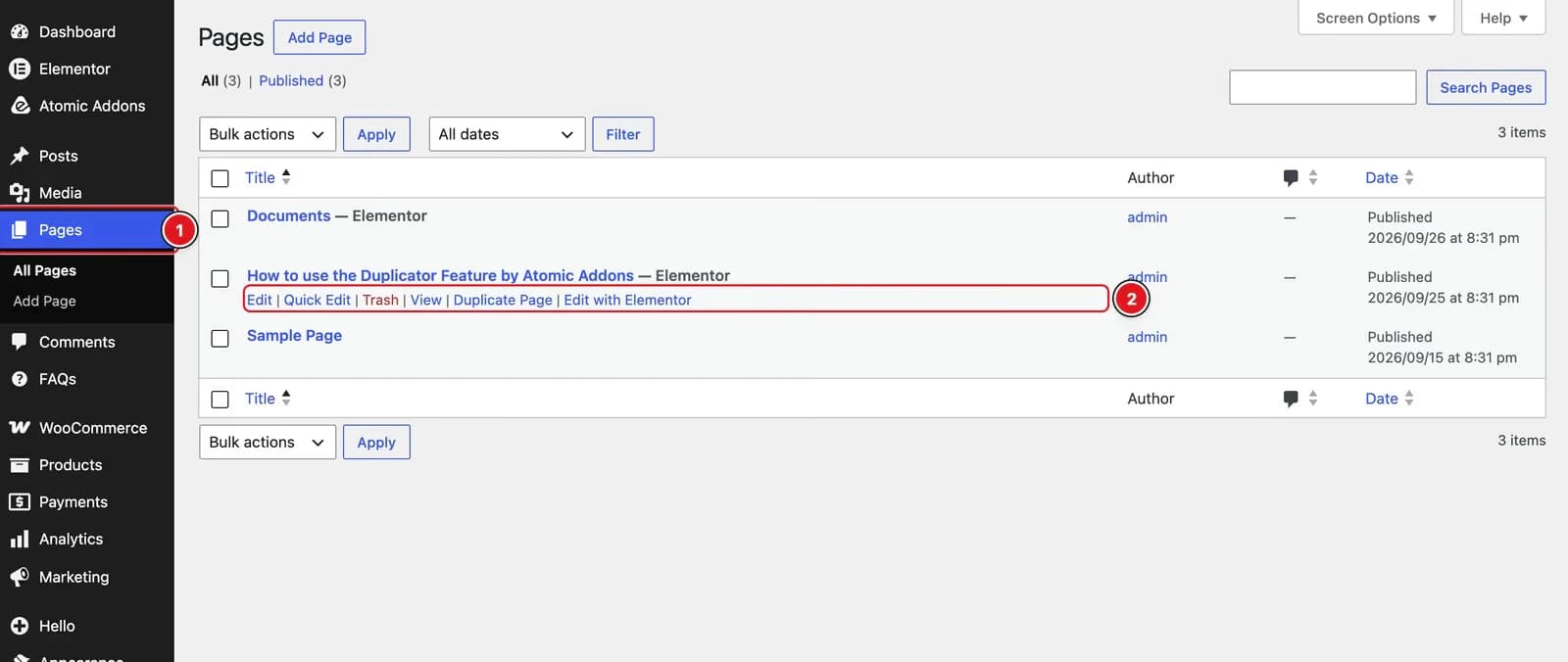Open How to use the Duplicator Feature title

tap(440, 275)
